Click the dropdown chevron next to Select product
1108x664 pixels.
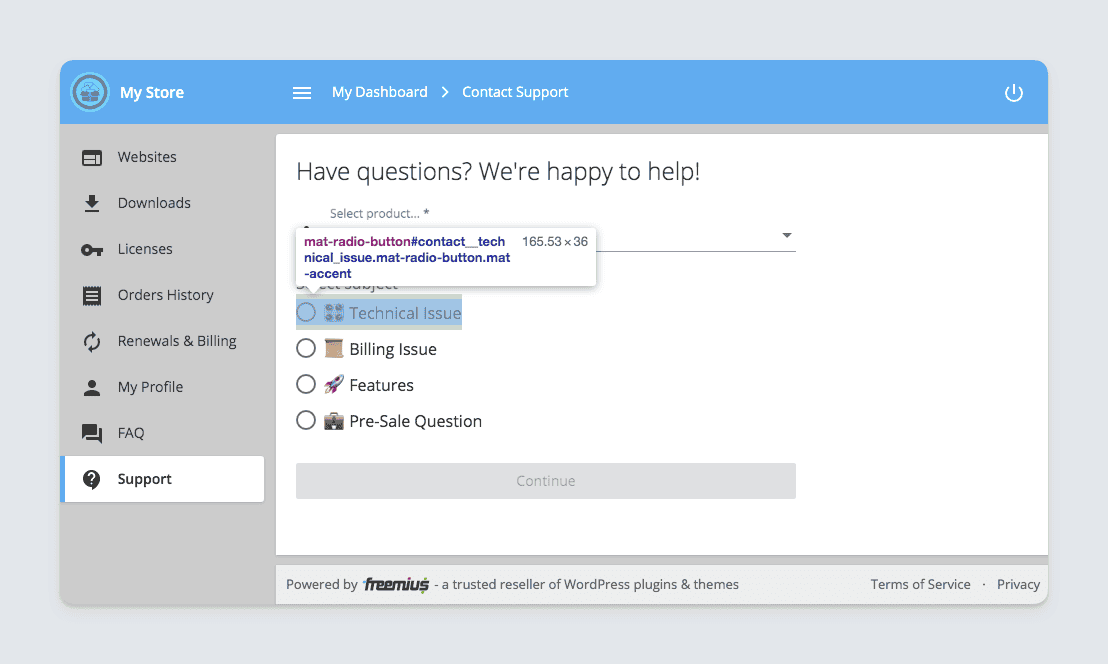tap(787, 235)
